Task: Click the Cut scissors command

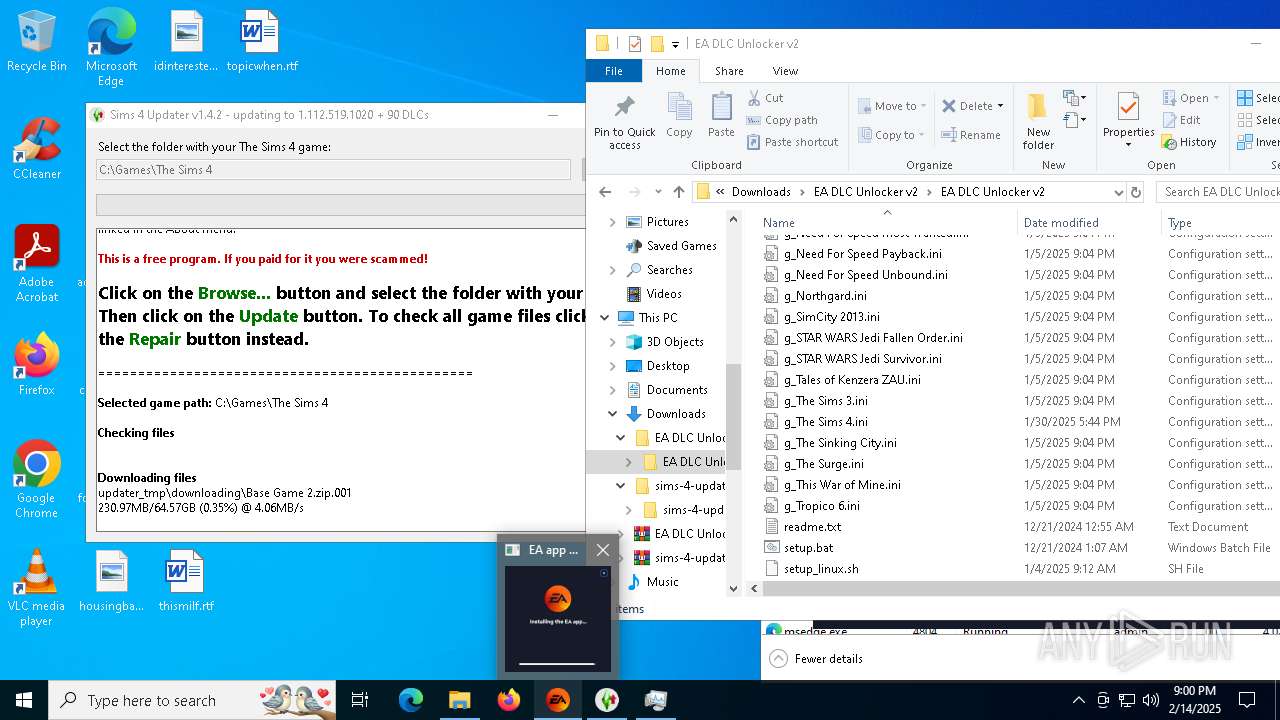Action: click(x=766, y=98)
